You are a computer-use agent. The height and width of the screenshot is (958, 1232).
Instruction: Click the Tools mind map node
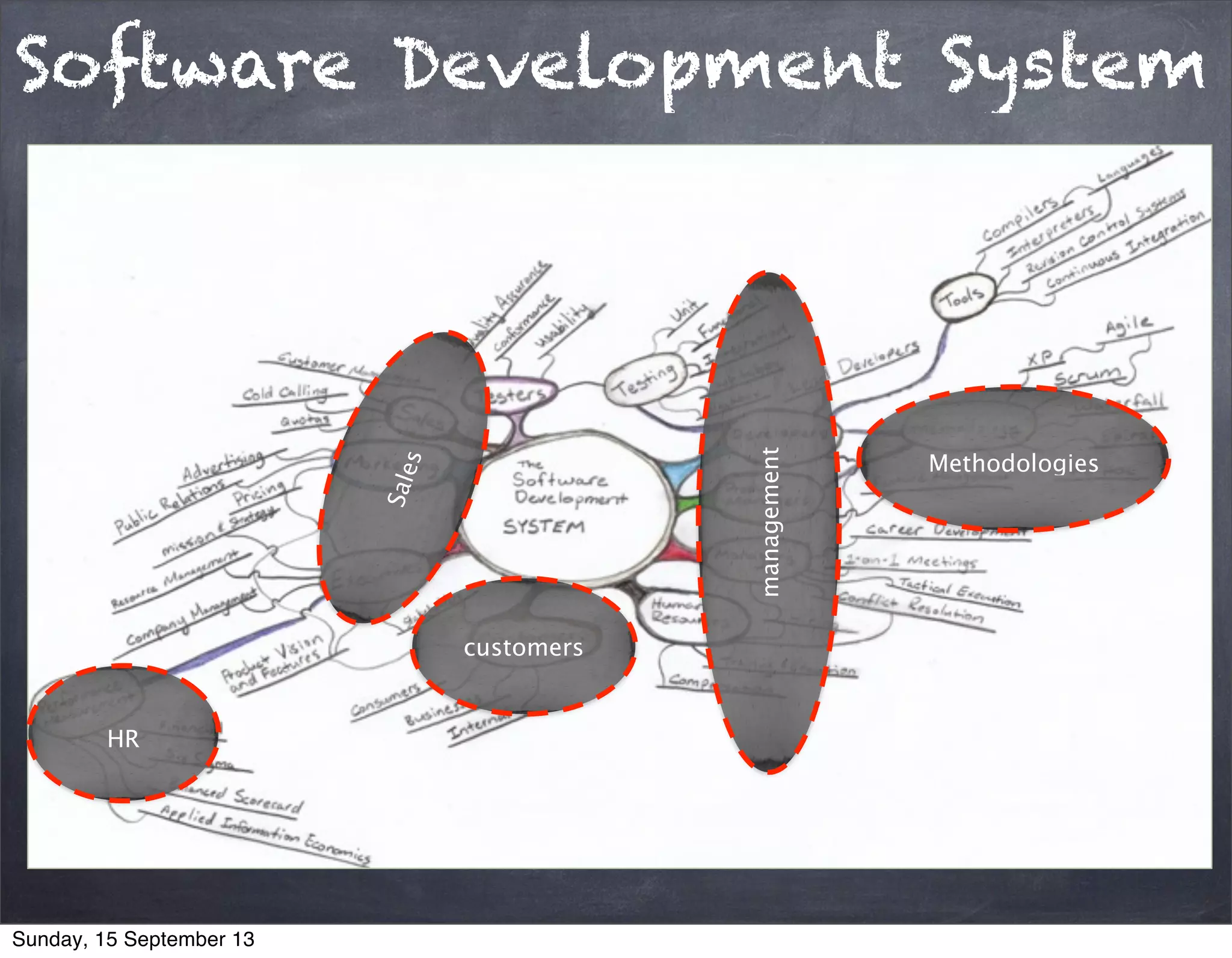(962, 296)
